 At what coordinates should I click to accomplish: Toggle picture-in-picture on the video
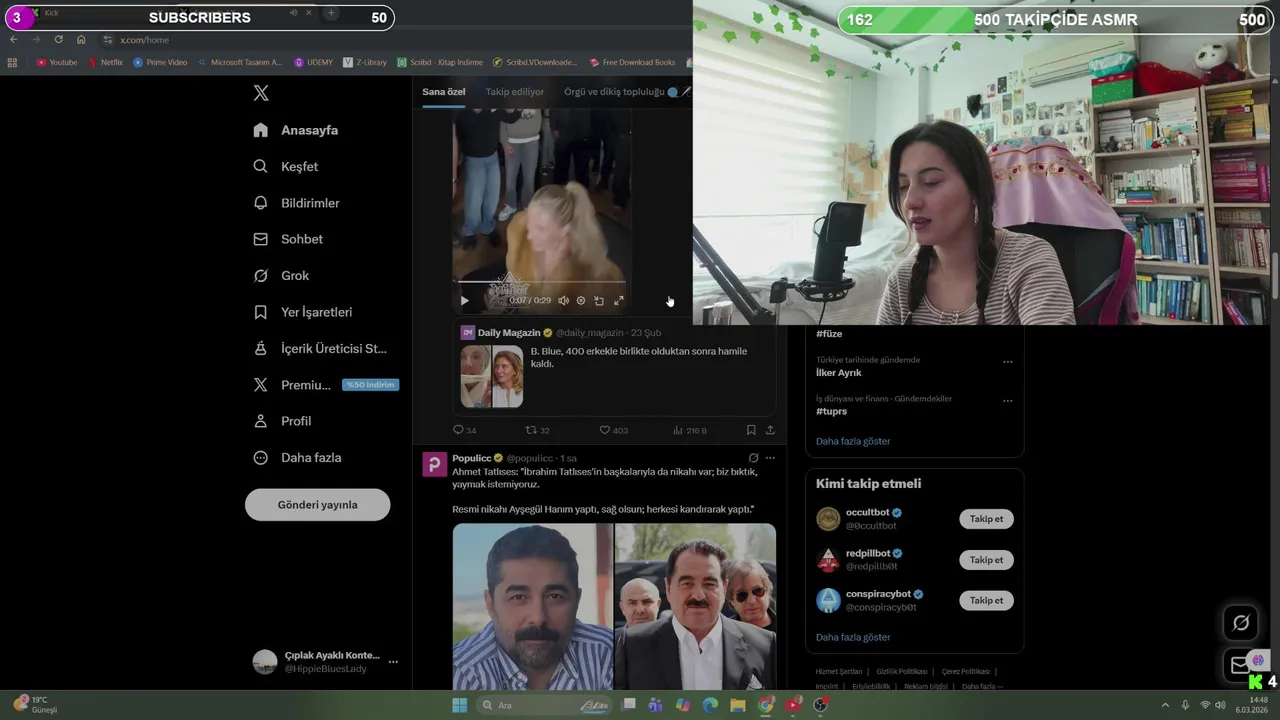(x=599, y=300)
